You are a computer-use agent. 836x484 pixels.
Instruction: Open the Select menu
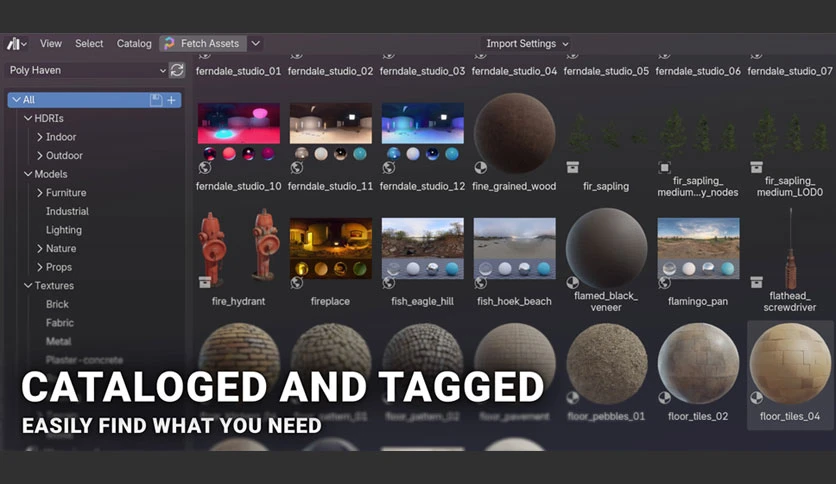click(x=89, y=44)
